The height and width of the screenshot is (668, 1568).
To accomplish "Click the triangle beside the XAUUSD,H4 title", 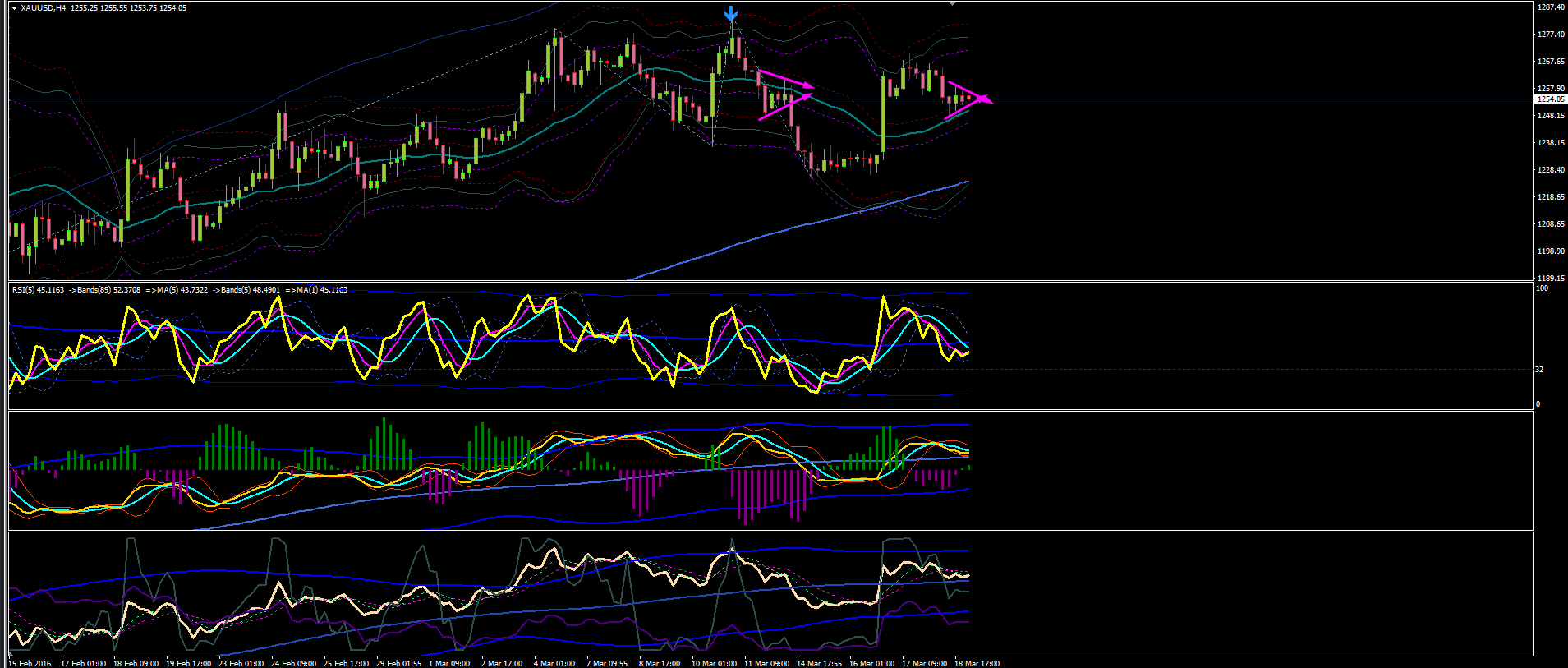I will click(x=14, y=8).
